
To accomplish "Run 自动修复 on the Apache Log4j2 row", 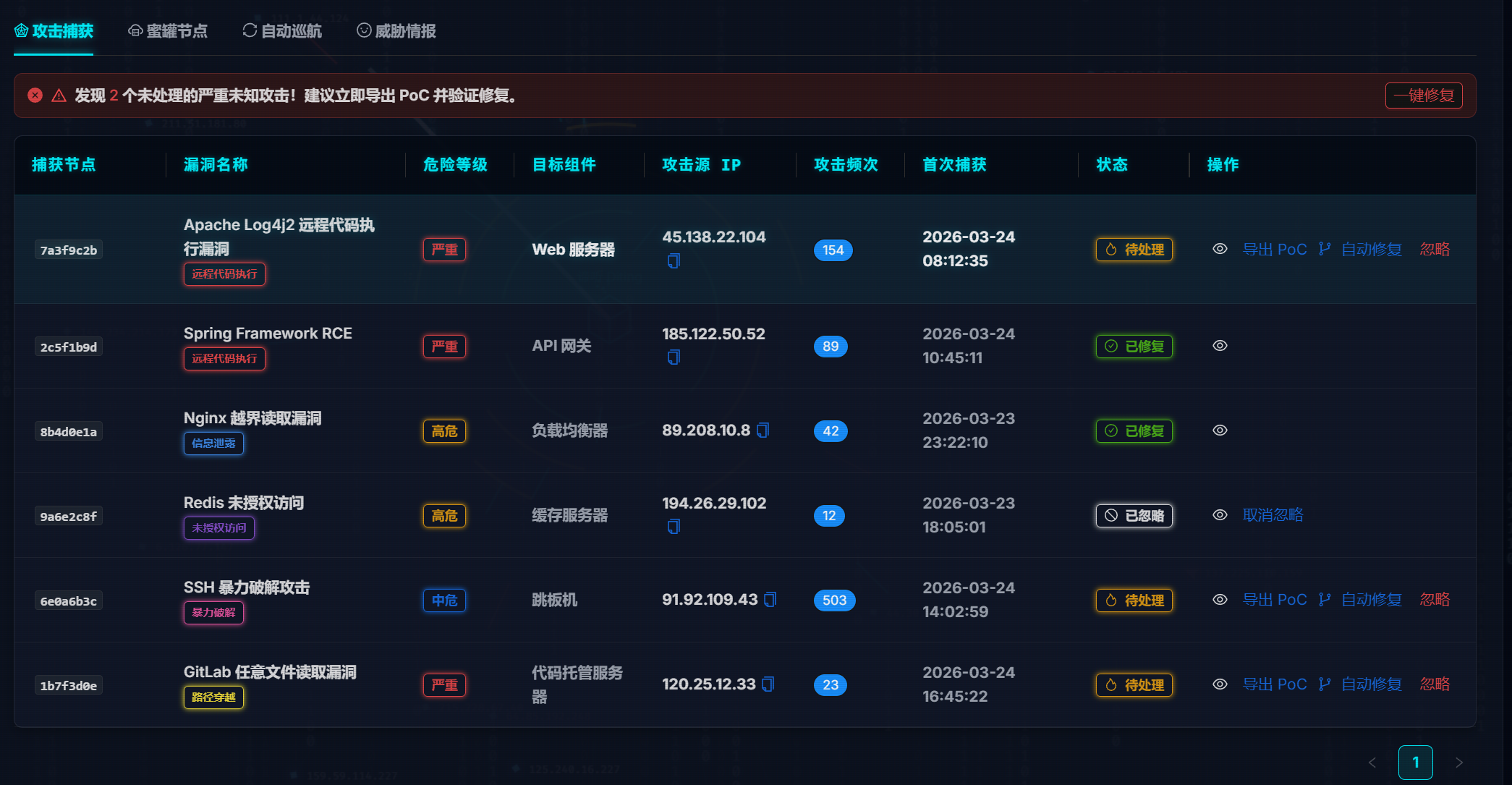I will click(x=1361, y=250).
